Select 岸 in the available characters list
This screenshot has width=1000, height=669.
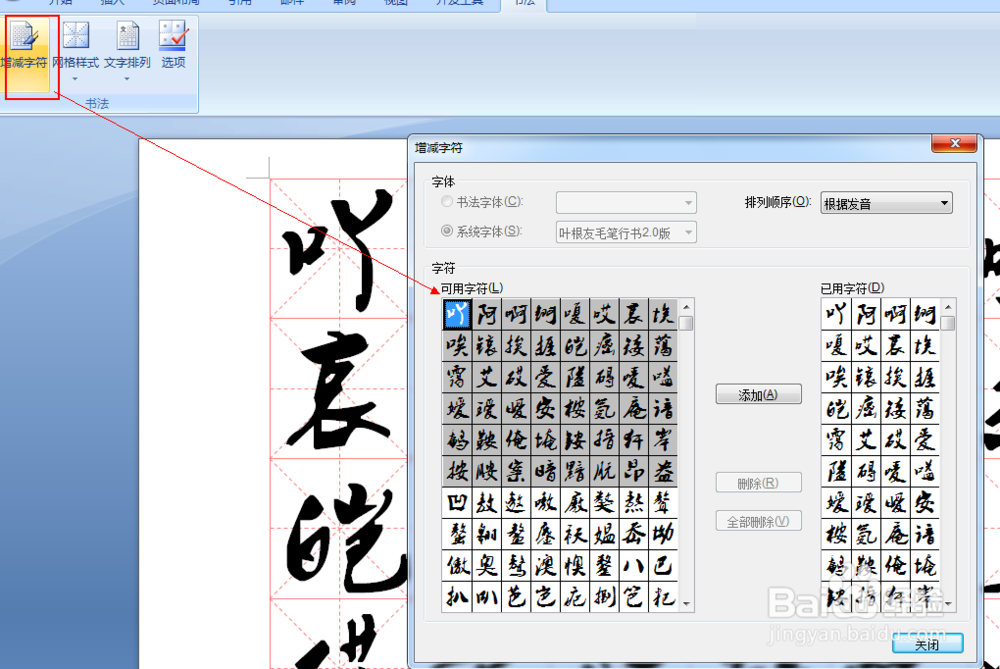click(663, 439)
